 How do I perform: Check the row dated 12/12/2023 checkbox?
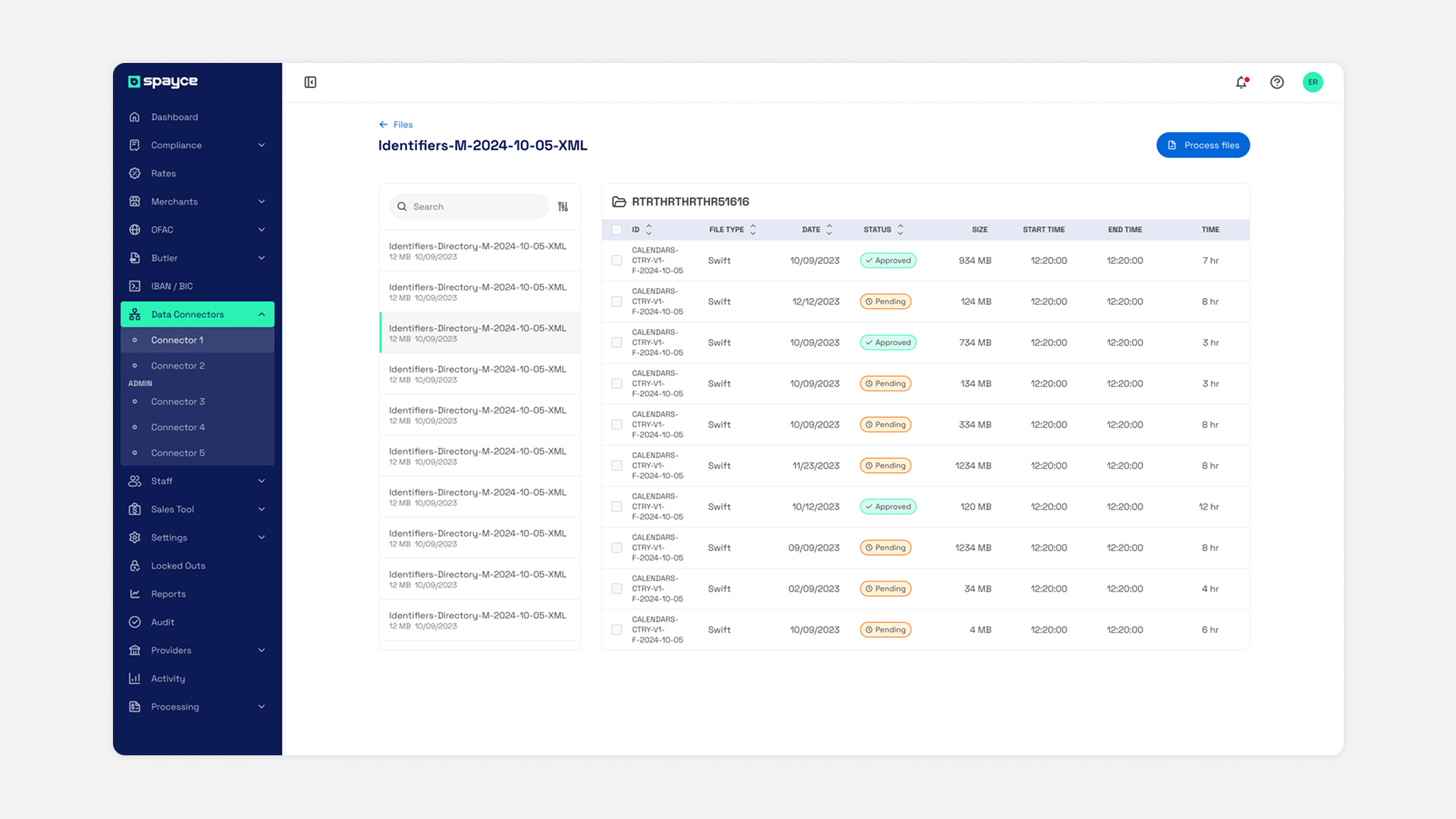[x=617, y=302]
